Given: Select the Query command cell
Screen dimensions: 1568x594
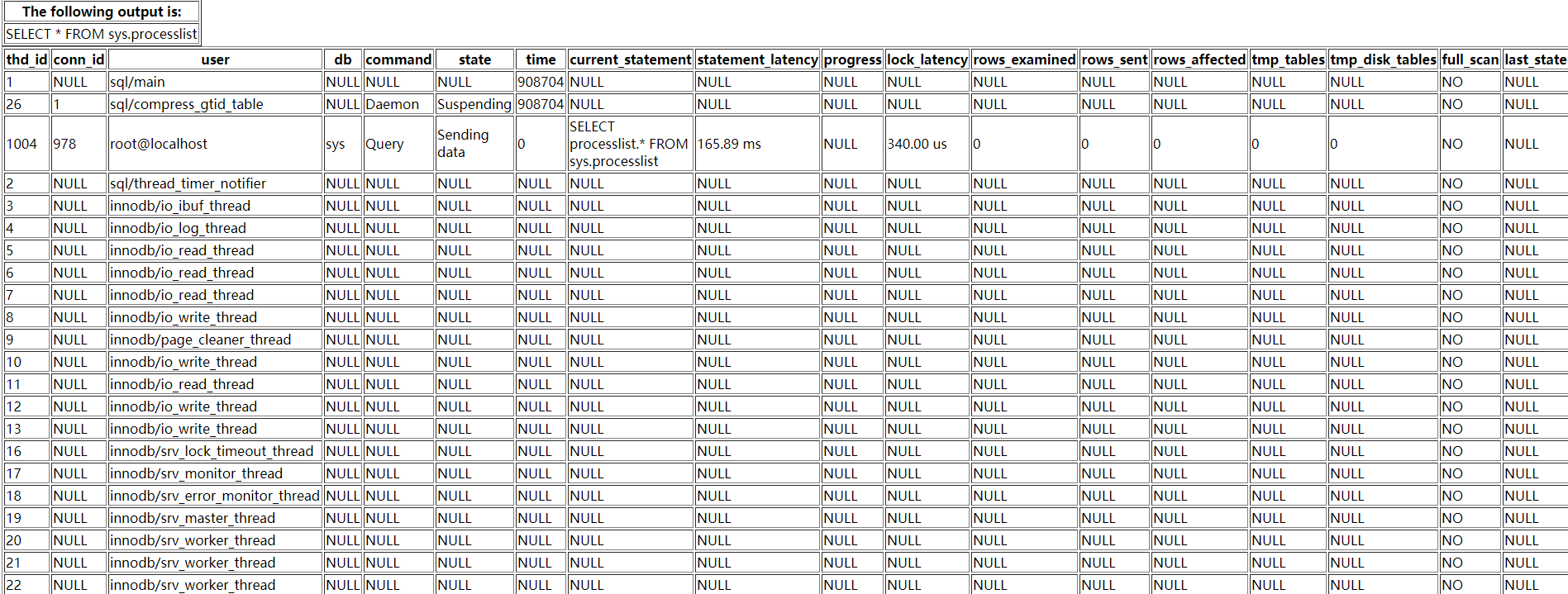Looking at the screenshot, I should coord(398,144).
